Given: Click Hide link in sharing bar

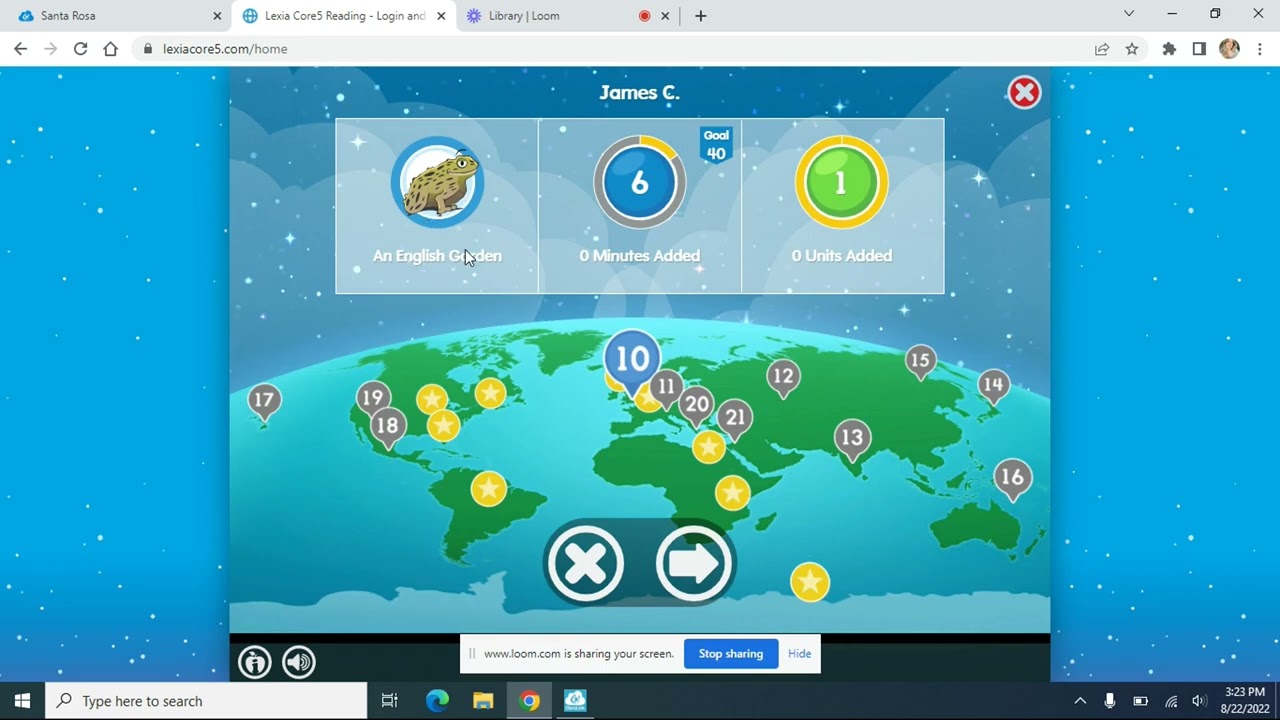Looking at the screenshot, I should (x=799, y=654).
